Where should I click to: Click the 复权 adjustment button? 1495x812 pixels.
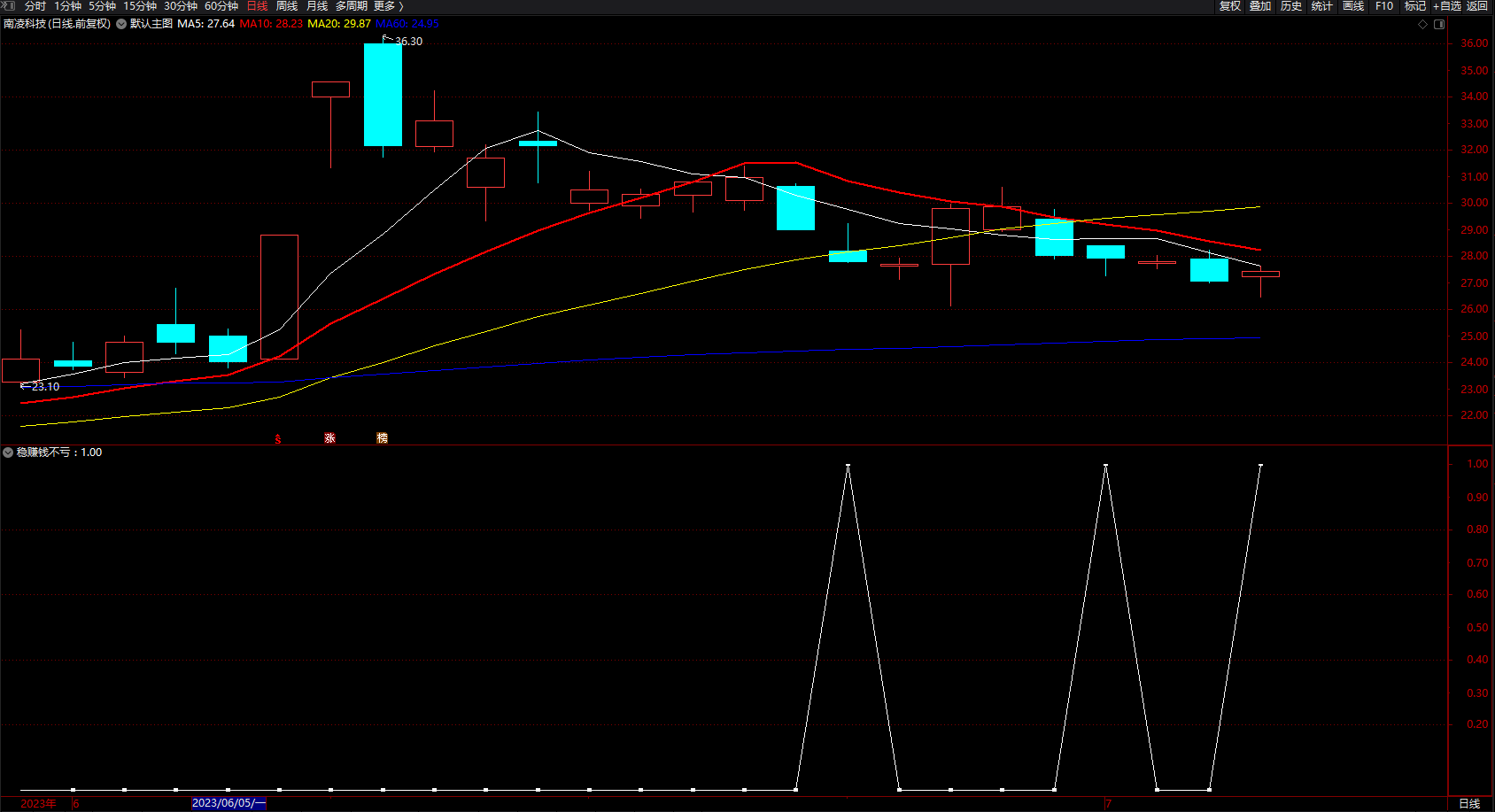[x=1230, y=6]
